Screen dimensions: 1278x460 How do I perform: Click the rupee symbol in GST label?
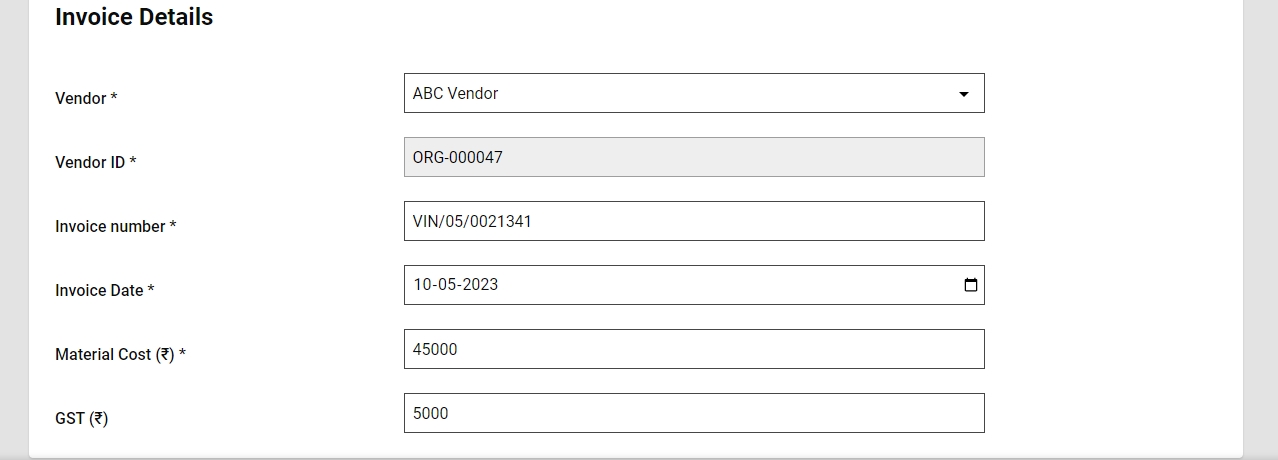pyautogui.click(x=98, y=418)
